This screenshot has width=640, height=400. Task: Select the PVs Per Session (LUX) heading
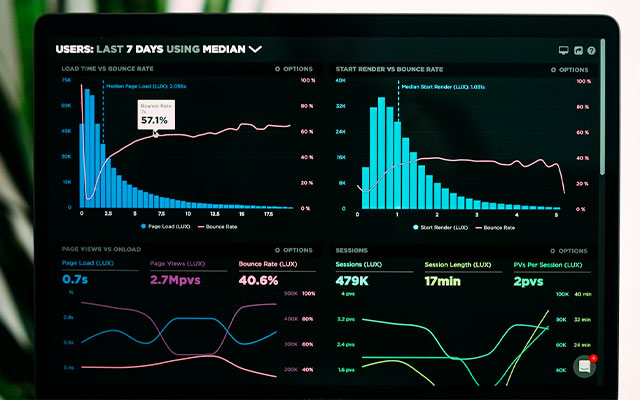pyautogui.click(x=547, y=265)
